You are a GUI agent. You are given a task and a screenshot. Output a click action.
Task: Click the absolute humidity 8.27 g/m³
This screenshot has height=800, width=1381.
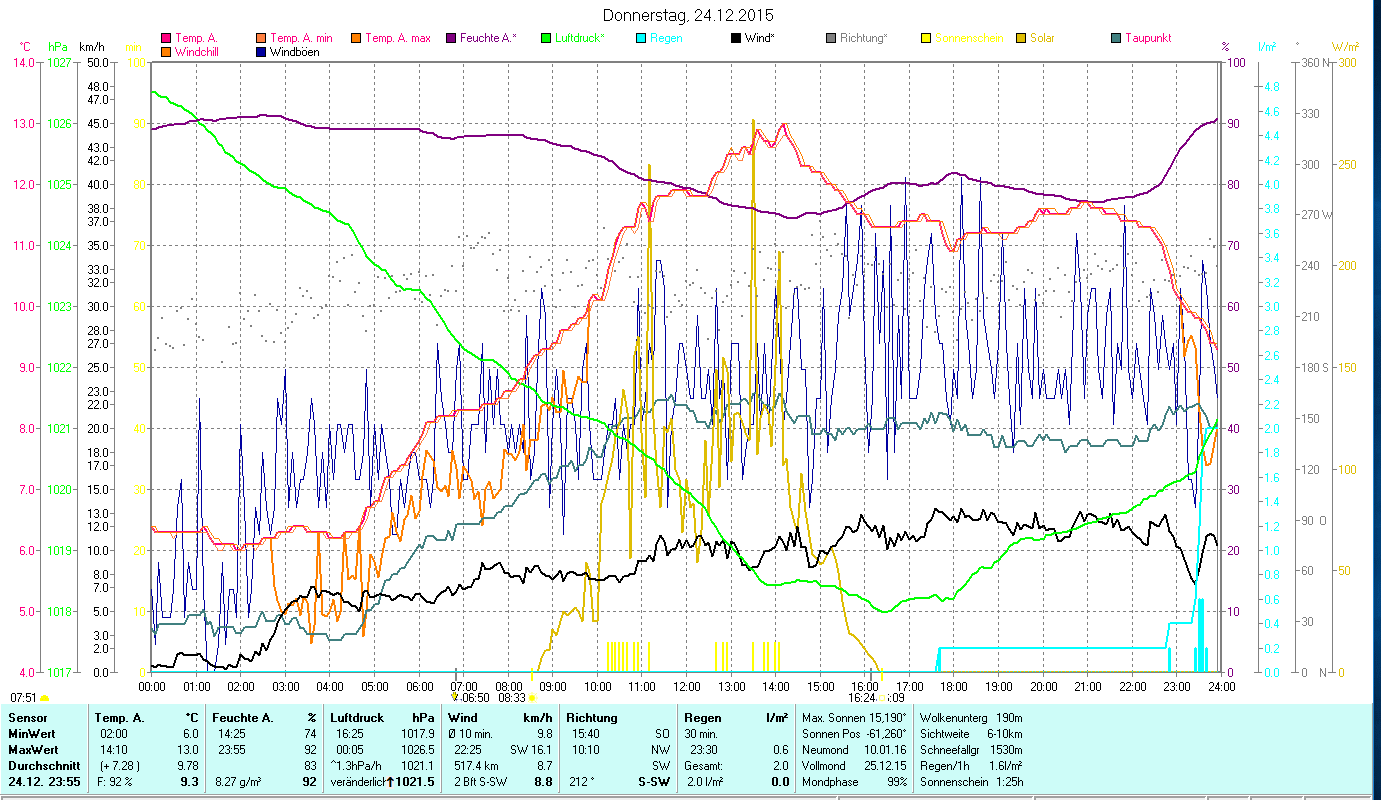[x=239, y=782]
